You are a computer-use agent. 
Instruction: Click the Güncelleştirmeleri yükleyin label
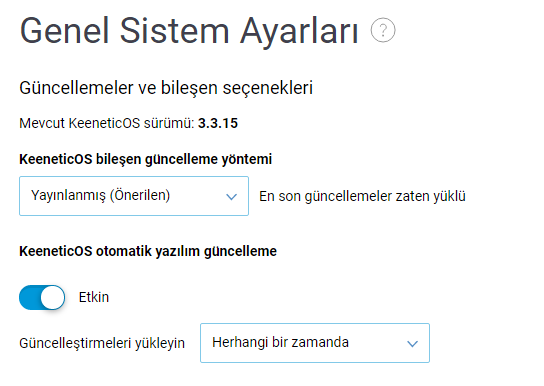102,343
